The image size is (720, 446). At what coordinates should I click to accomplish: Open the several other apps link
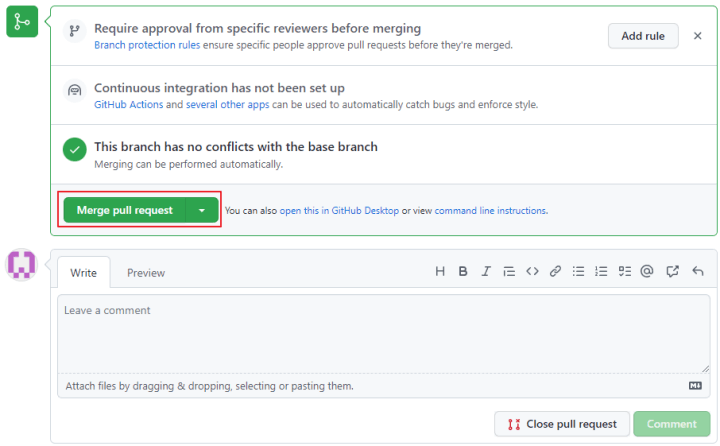[228, 105]
